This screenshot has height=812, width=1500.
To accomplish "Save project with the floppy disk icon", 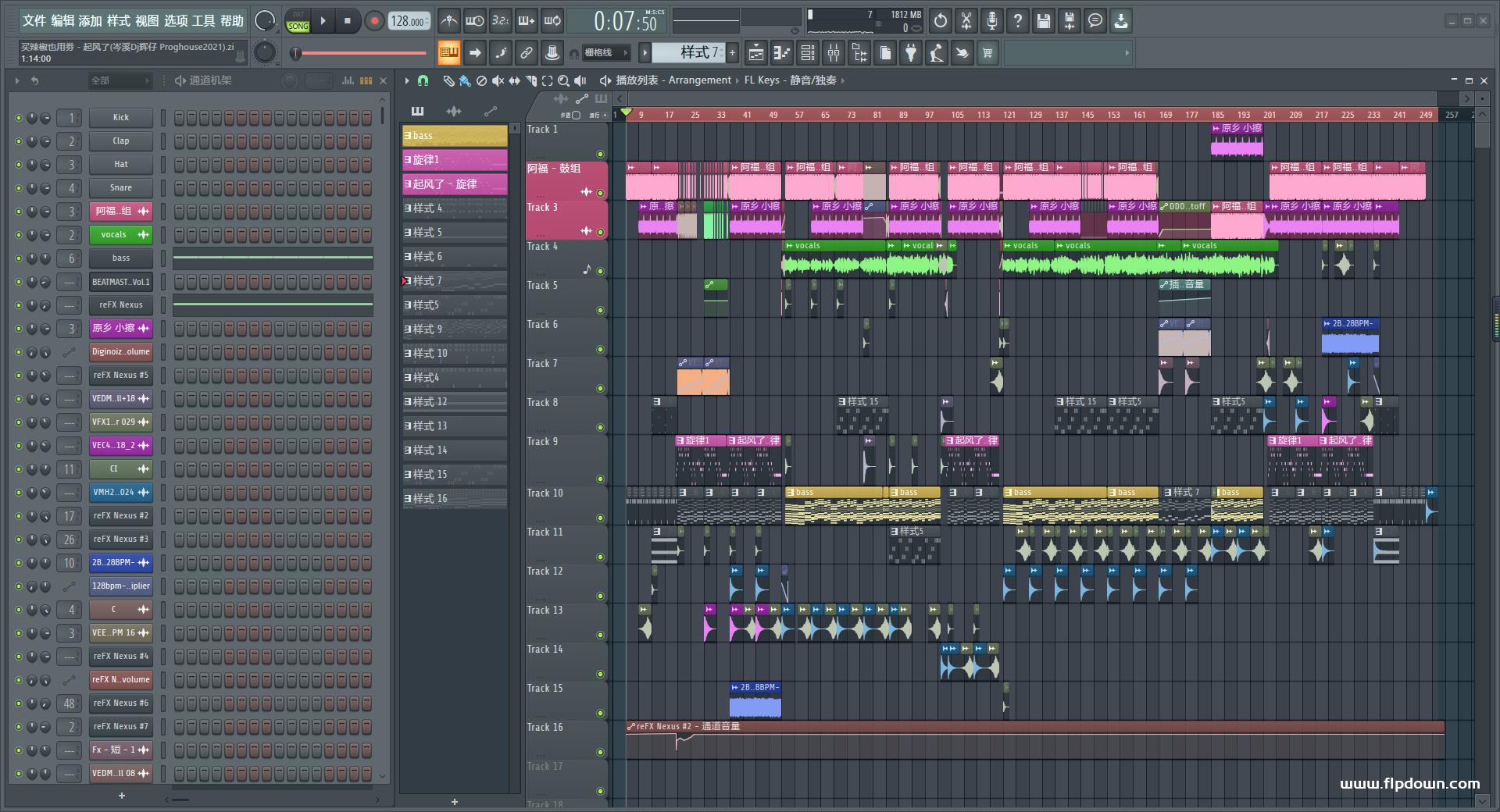I will coord(1044,21).
